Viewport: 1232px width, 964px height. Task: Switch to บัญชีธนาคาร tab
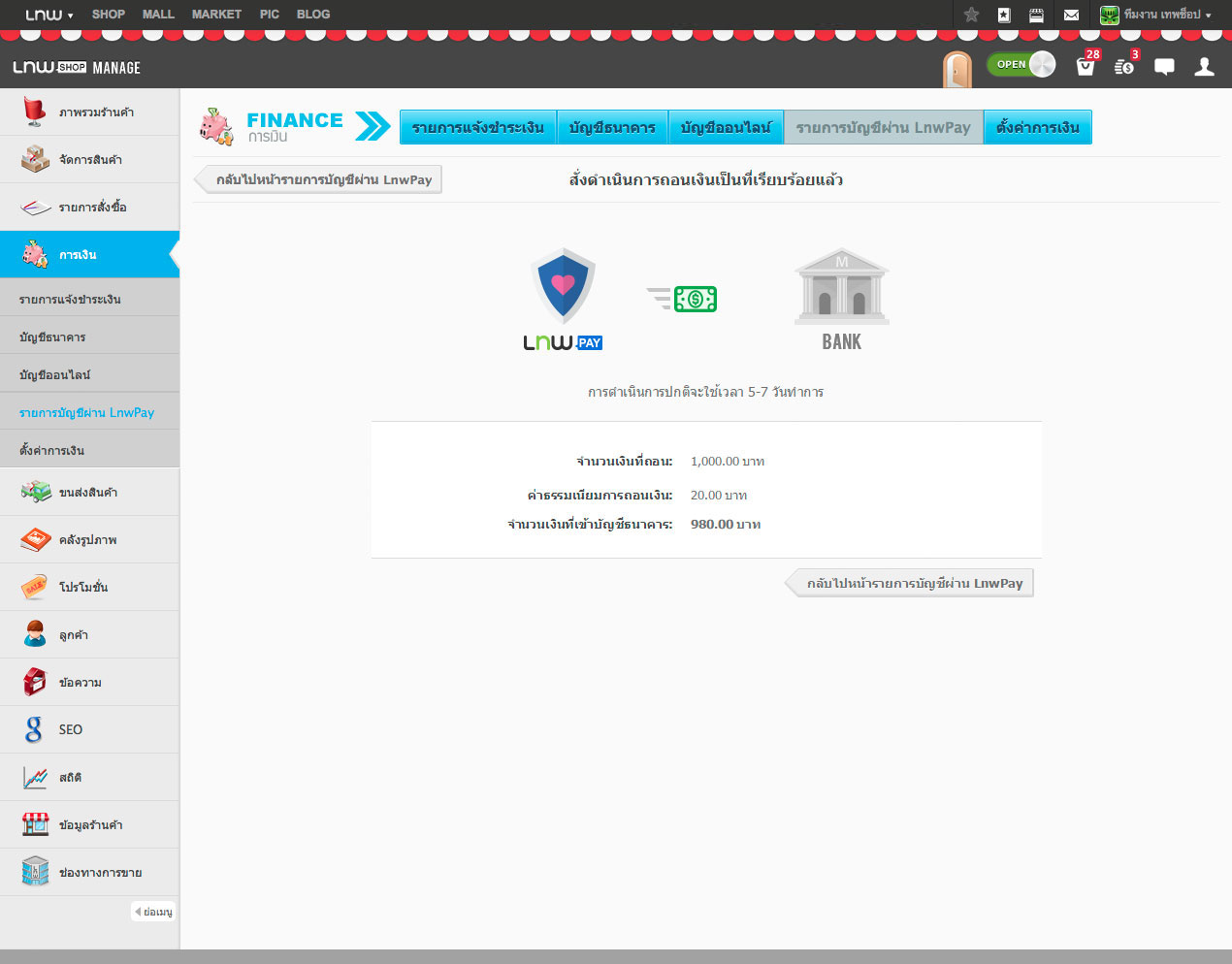(612, 127)
